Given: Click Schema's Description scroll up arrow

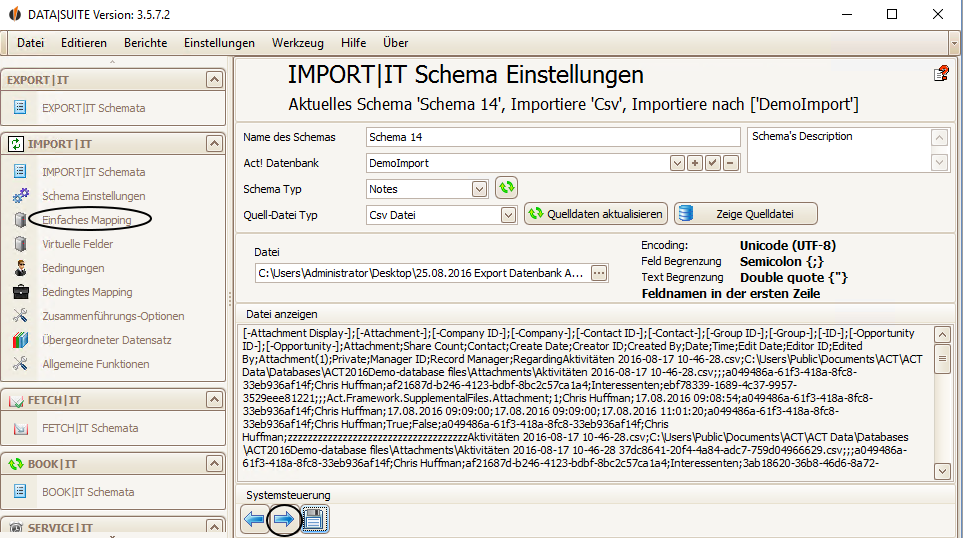Looking at the screenshot, I should (x=939, y=138).
